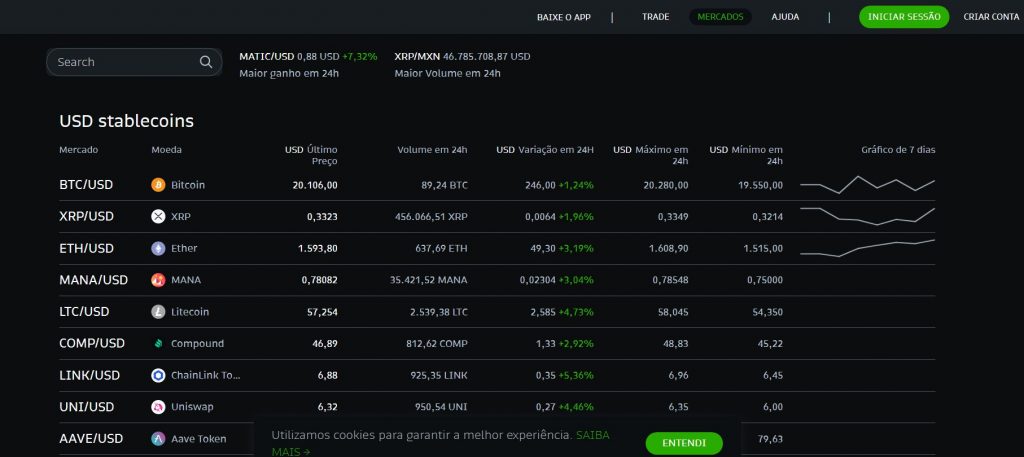Click the Mercado column header
The image size is (1024, 457).
point(78,150)
